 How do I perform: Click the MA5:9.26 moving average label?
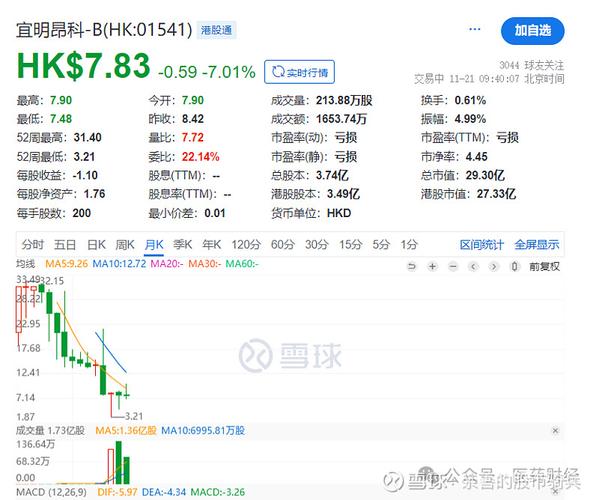tap(66, 264)
